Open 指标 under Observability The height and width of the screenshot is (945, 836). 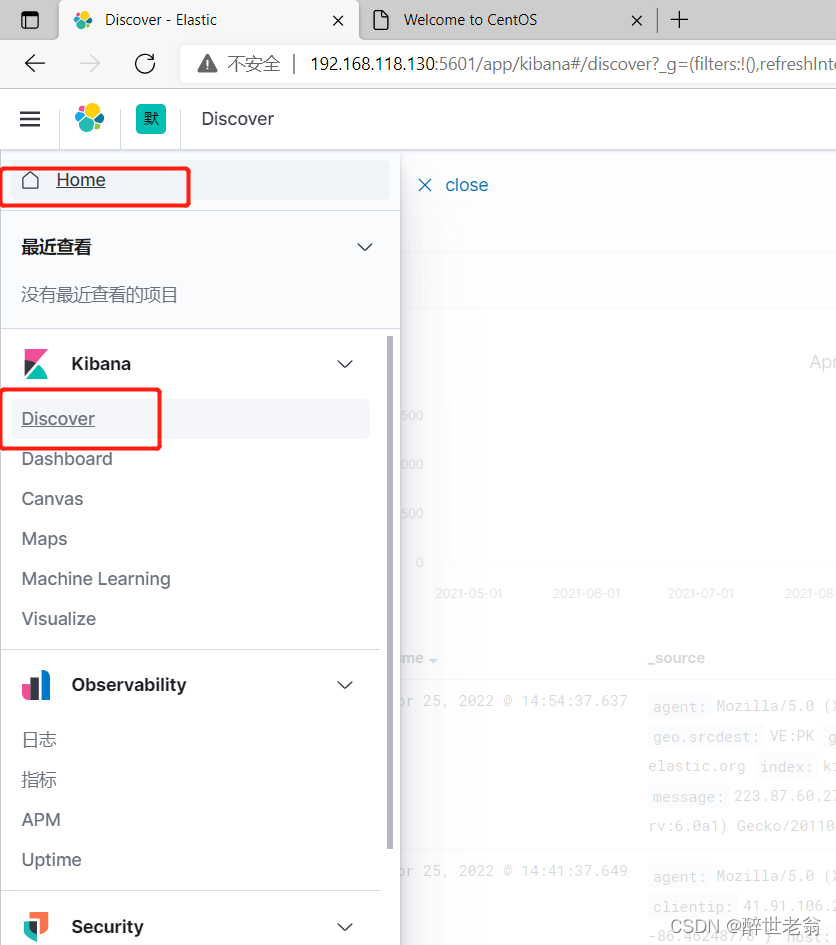(39, 780)
